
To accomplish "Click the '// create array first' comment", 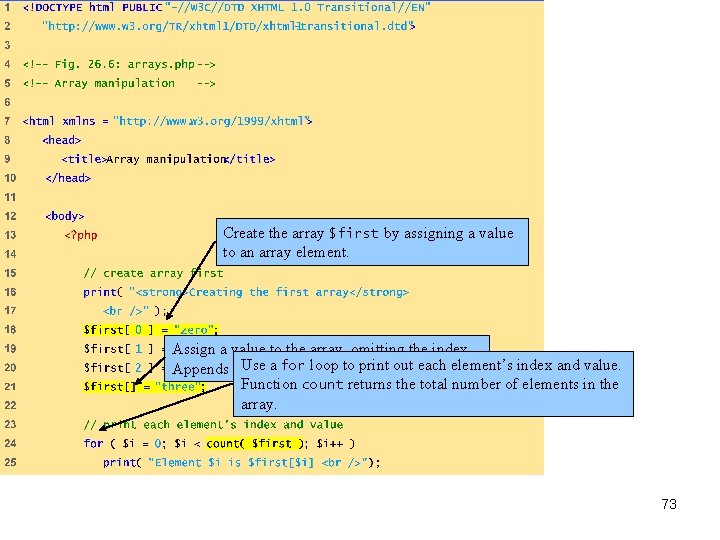I will coord(153,273).
